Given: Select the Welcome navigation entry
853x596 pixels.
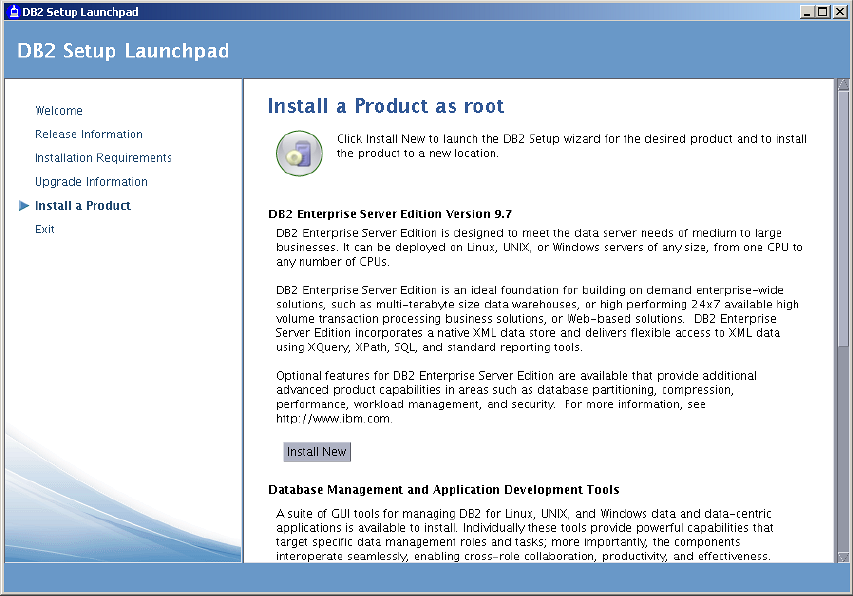Looking at the screenshot, I should tap(59, 110).
